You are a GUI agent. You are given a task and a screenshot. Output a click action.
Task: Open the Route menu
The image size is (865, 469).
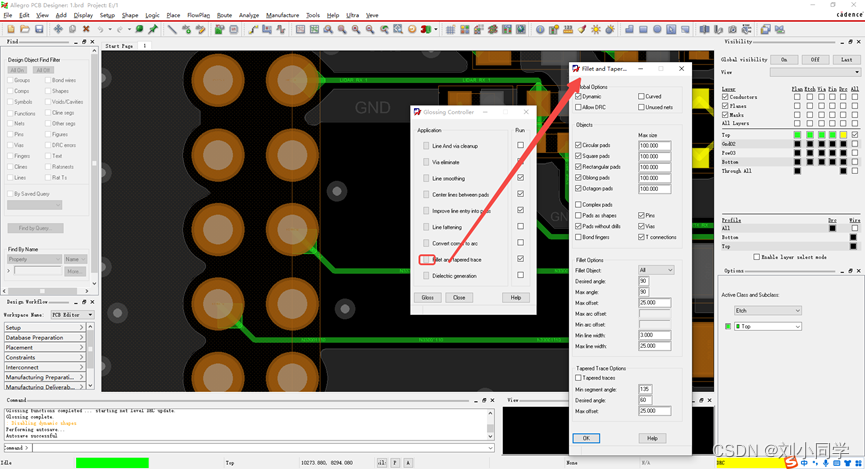point(224,16)
